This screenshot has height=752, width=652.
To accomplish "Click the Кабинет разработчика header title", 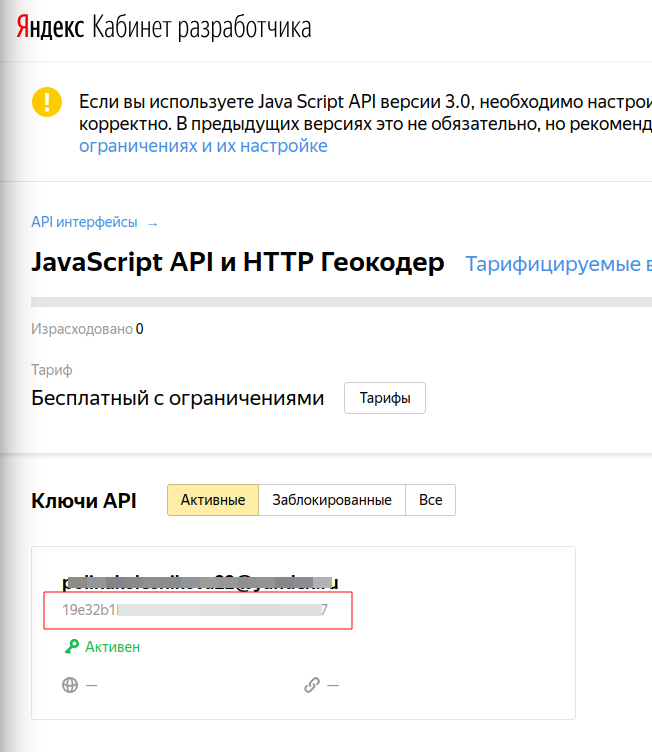I will click(x=201, y=28).
